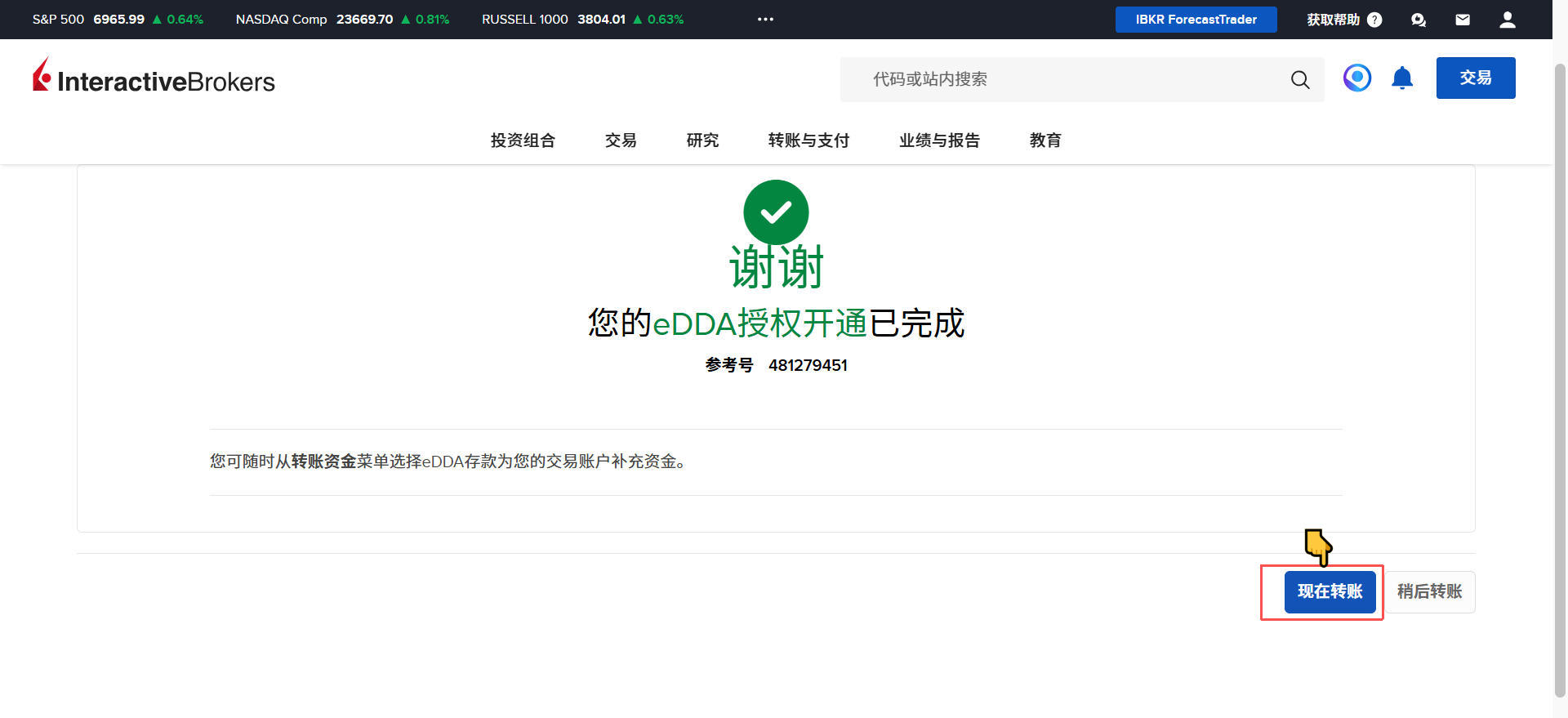The width and height of the screenshot is (1568, 718).
Task: Click the search magnifier icon
Action: coord(1299,79)
